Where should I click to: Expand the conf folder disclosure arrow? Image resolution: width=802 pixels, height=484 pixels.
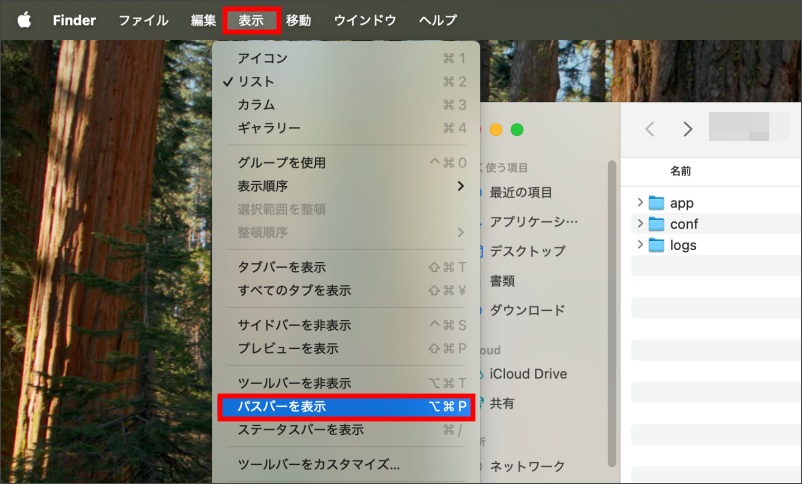(x=640, y=224)
